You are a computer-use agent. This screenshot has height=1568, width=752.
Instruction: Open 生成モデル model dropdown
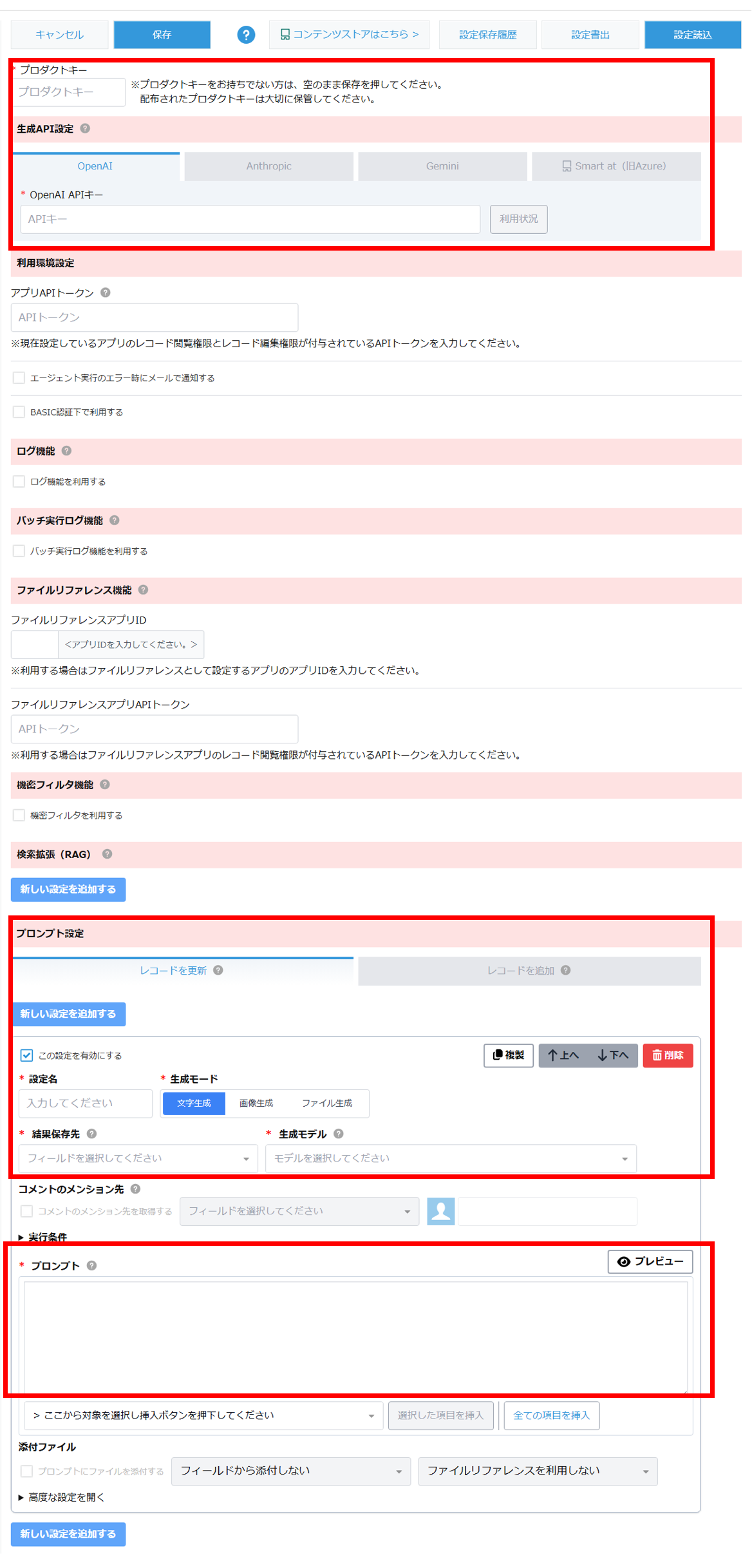[x=451, y=1158]
